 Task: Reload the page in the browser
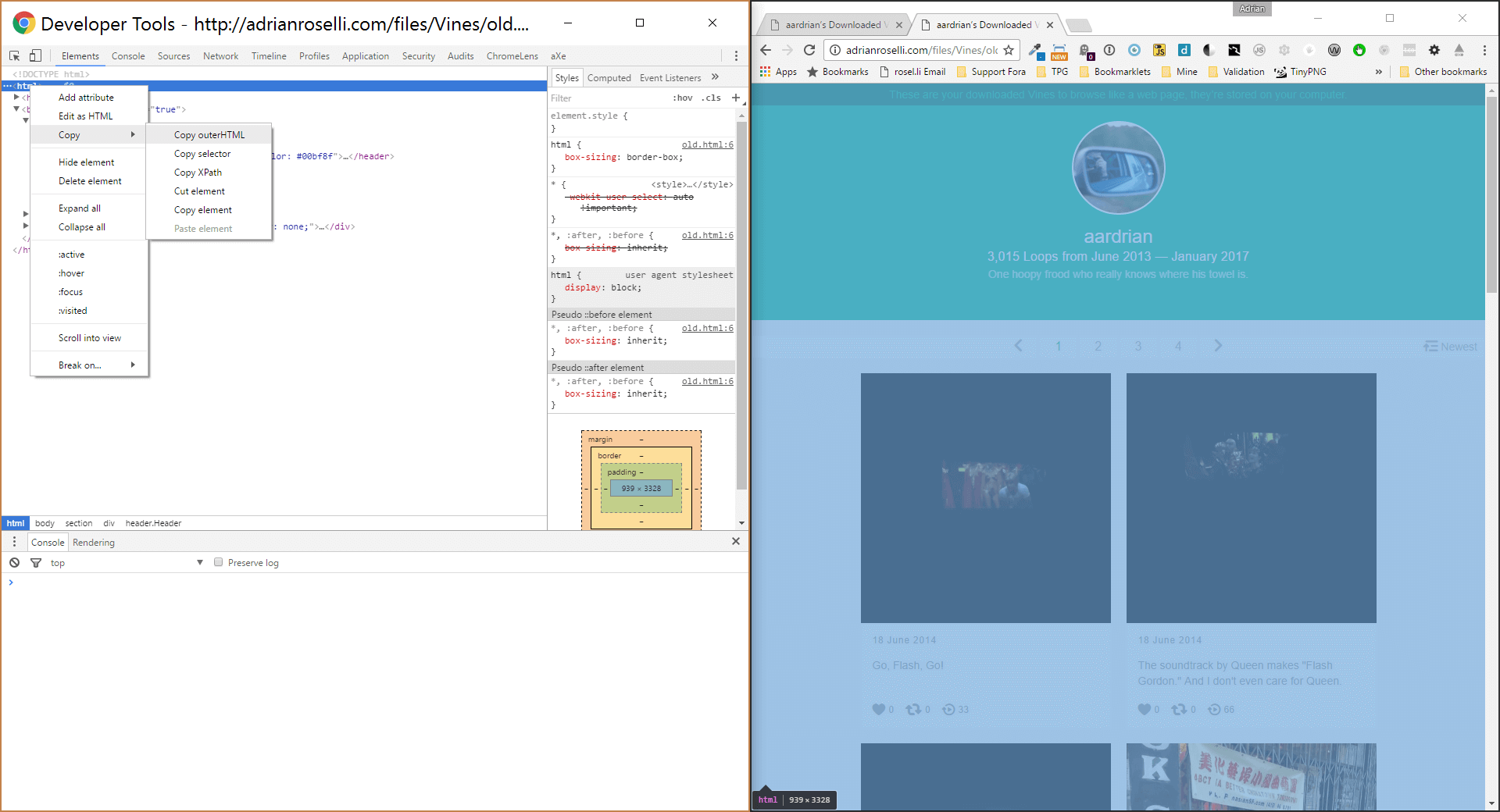click(809, 50)
